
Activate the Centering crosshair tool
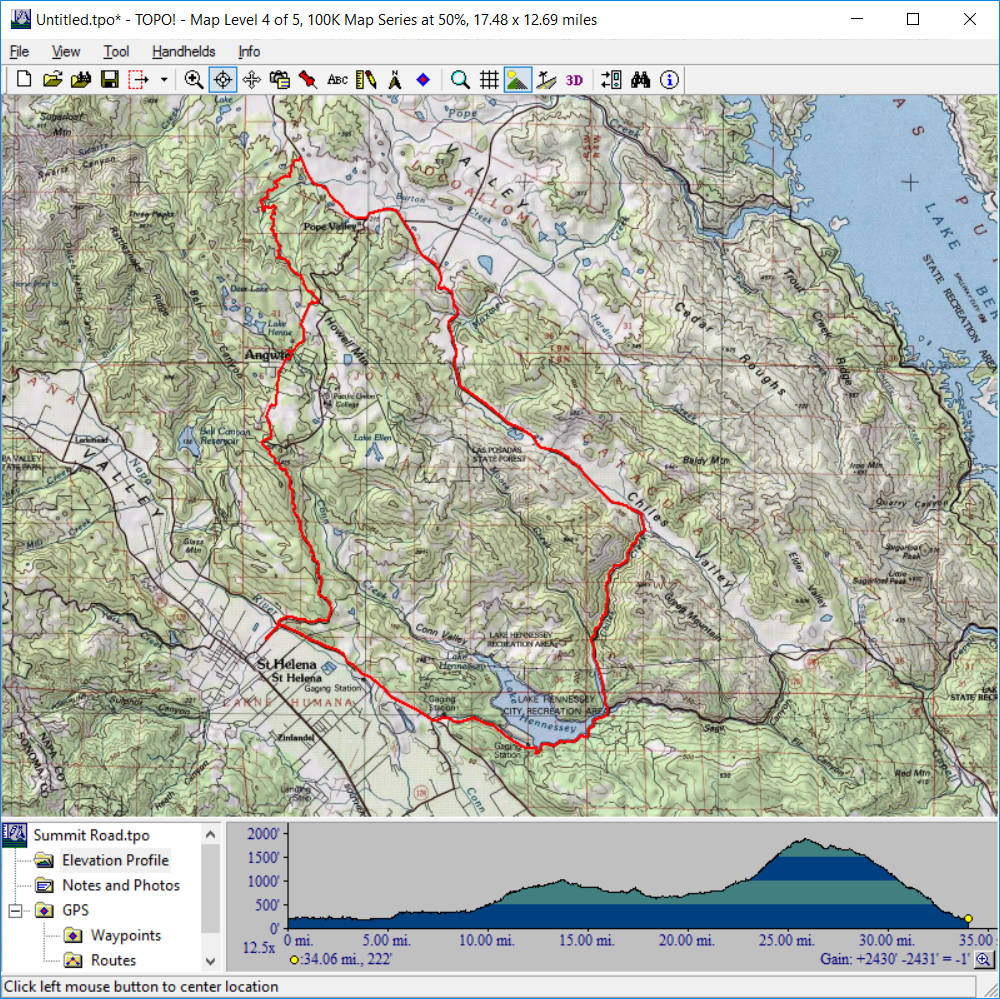tap(222, 80)
